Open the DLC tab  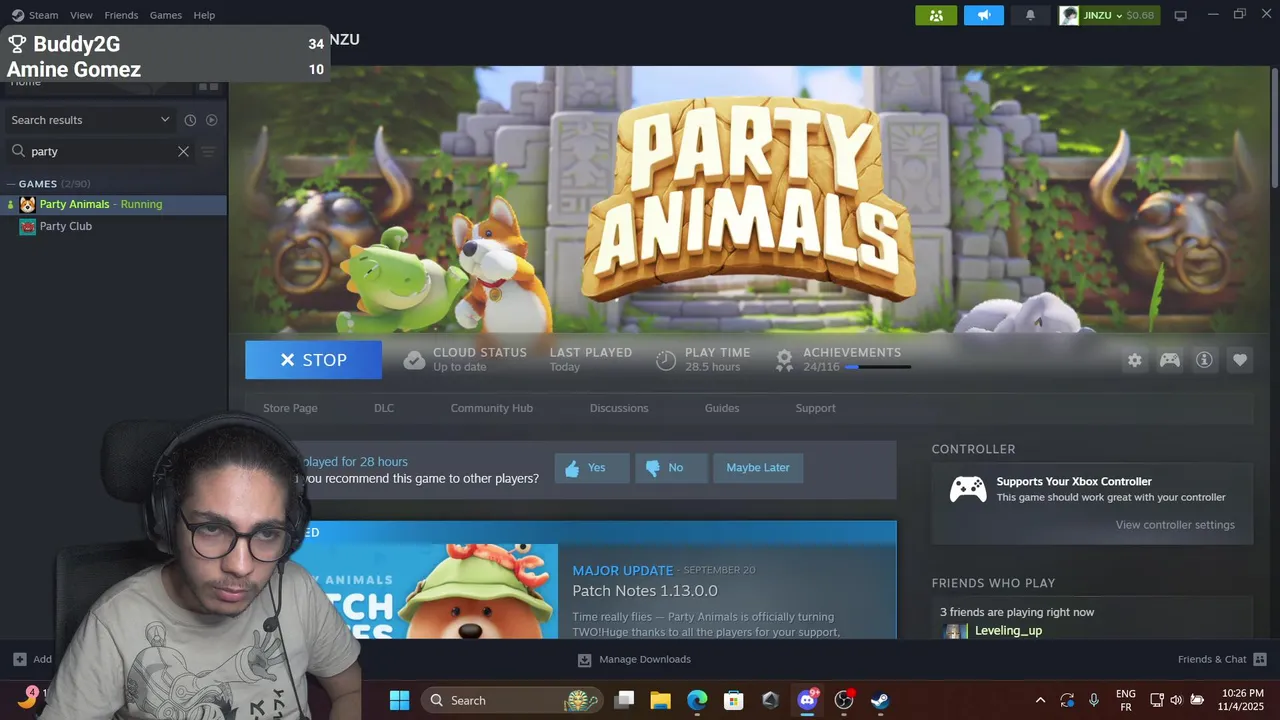(384, 408)
